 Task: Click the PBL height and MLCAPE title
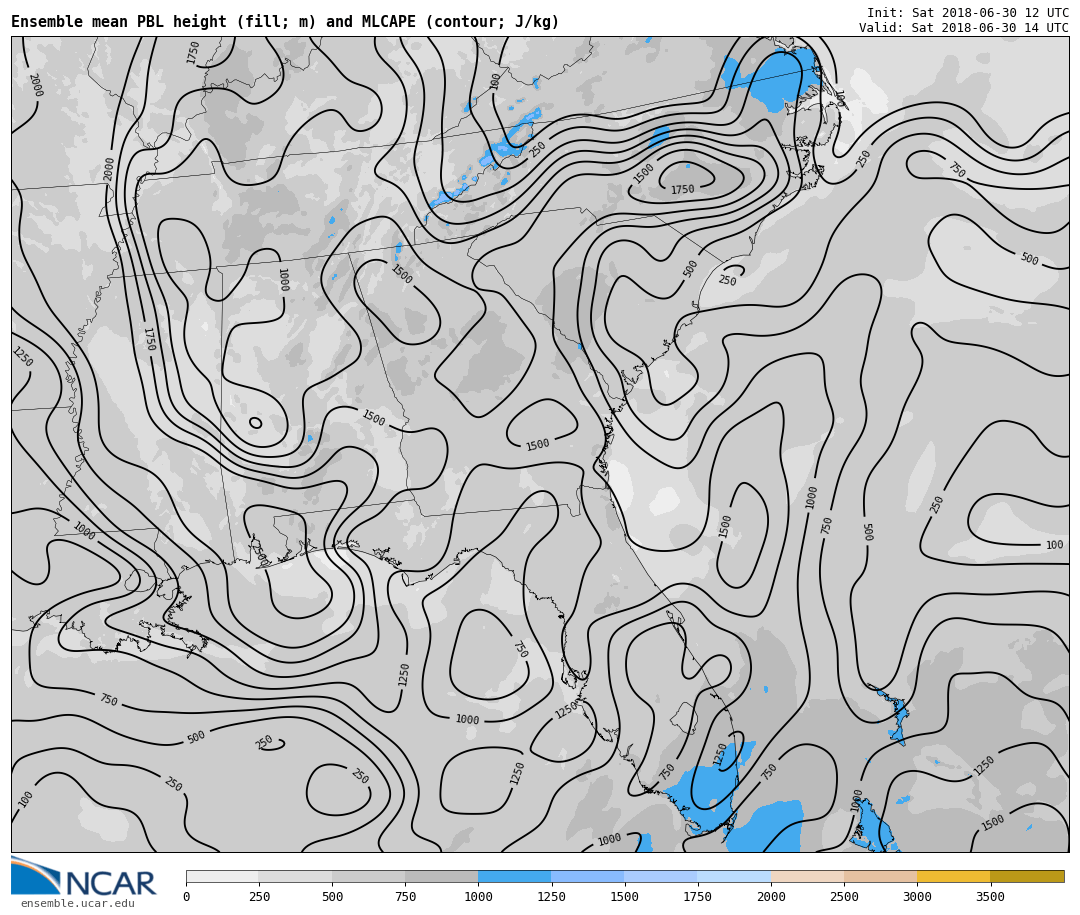pyautogui.click(x=285, y=22)
